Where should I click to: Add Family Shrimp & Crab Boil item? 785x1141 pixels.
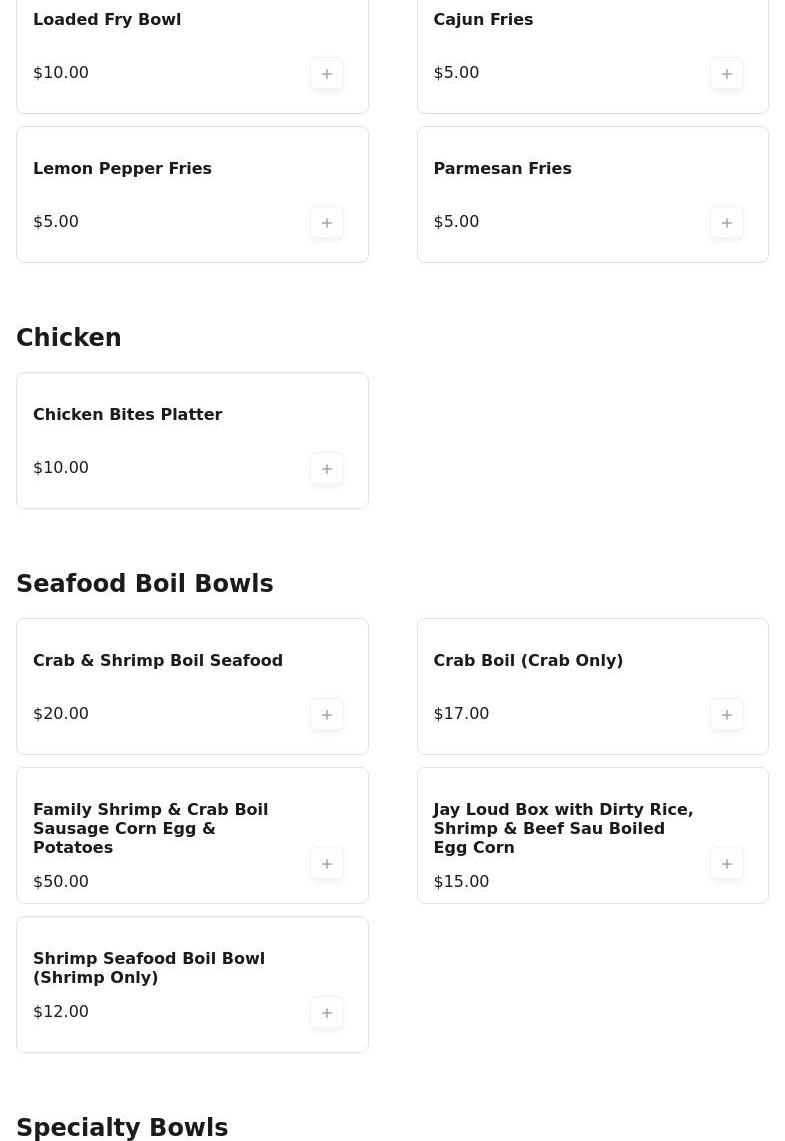pos(326,863)
